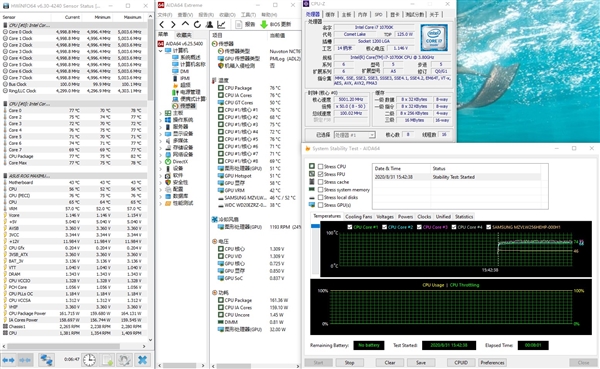Click the HWiNFO horizontal scrollbar thumb

coord(64,346)
